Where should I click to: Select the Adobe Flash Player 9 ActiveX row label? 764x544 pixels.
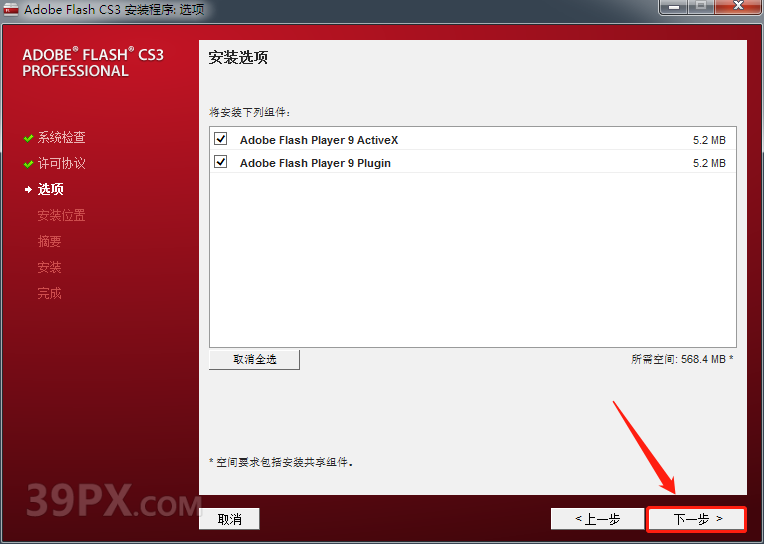point(319,140)
